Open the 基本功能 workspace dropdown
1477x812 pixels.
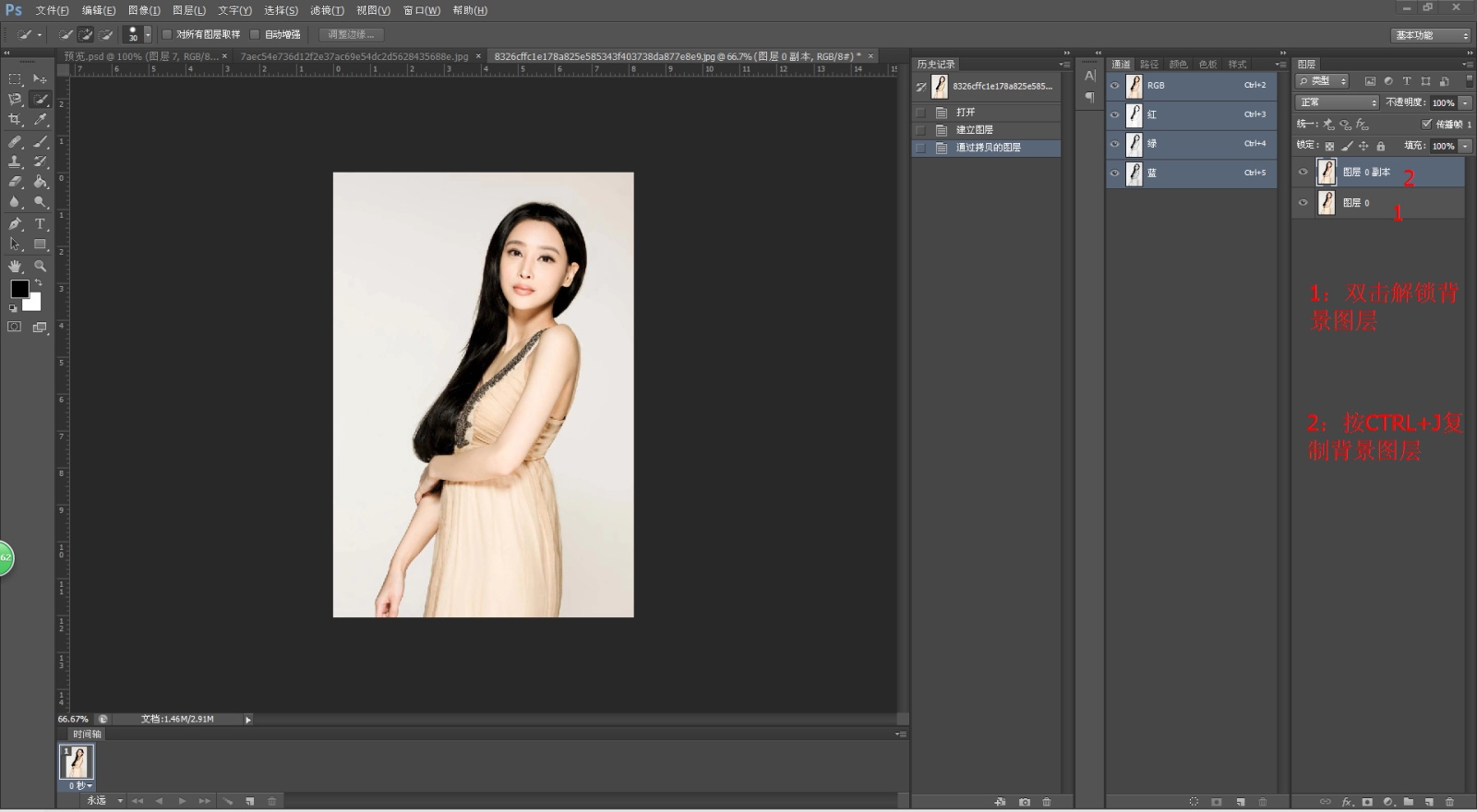click(1430, 35)
